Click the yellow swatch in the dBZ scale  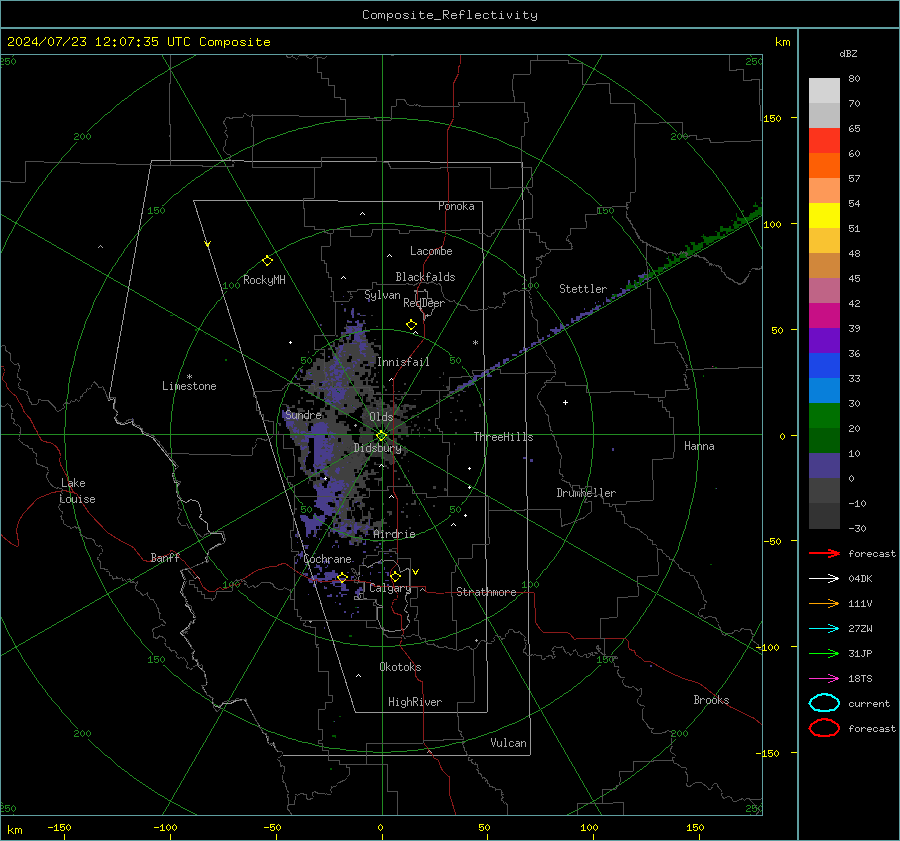coord(824,216)
